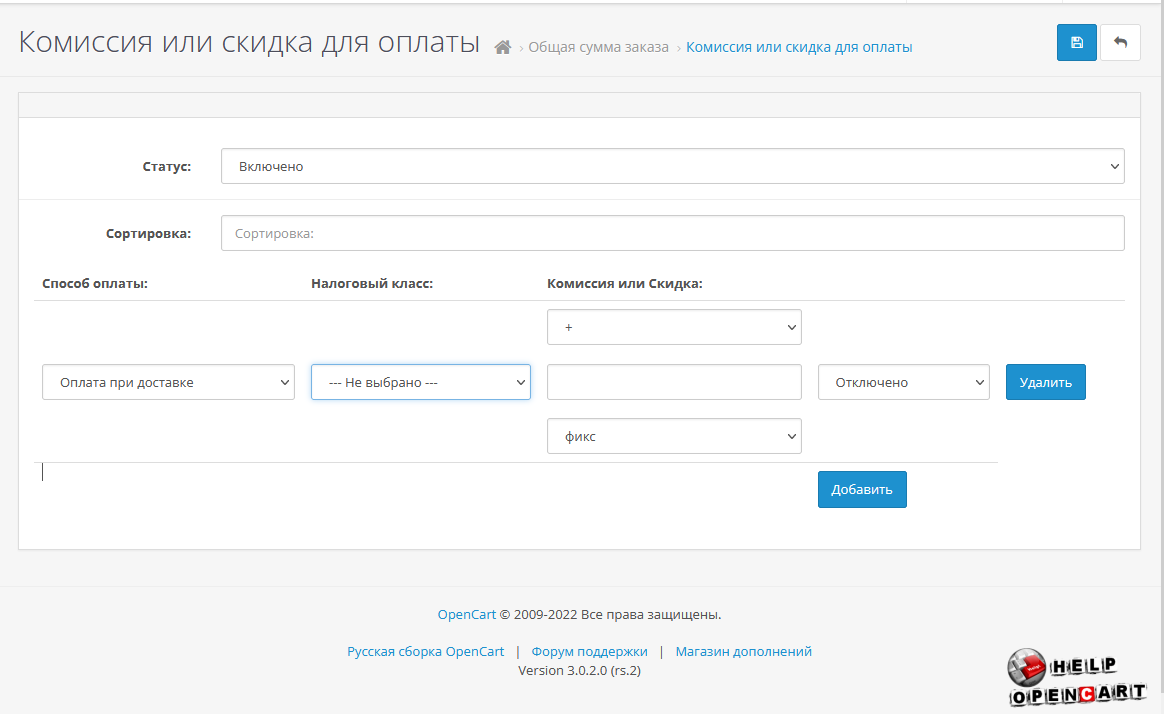
Task: Click the commission amount input field
Action: coord(674,382)
